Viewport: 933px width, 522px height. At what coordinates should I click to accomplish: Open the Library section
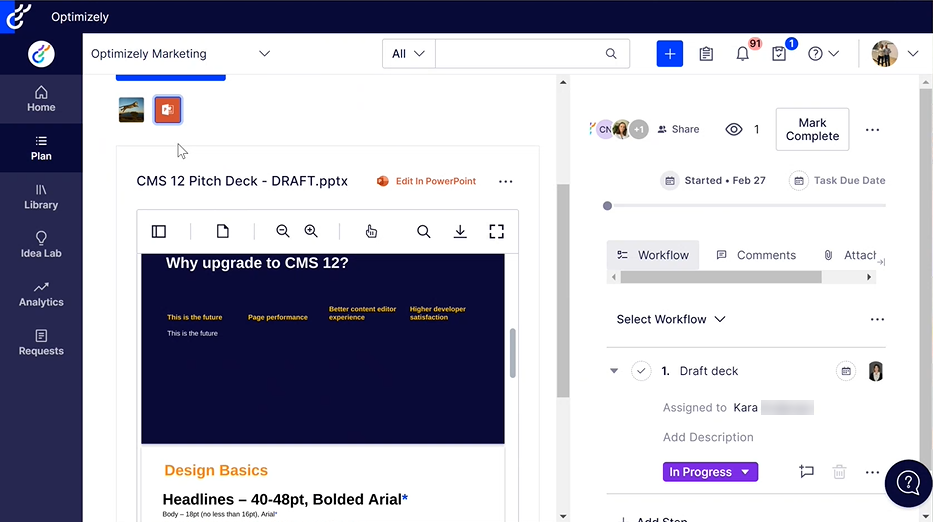pos(41,196)
